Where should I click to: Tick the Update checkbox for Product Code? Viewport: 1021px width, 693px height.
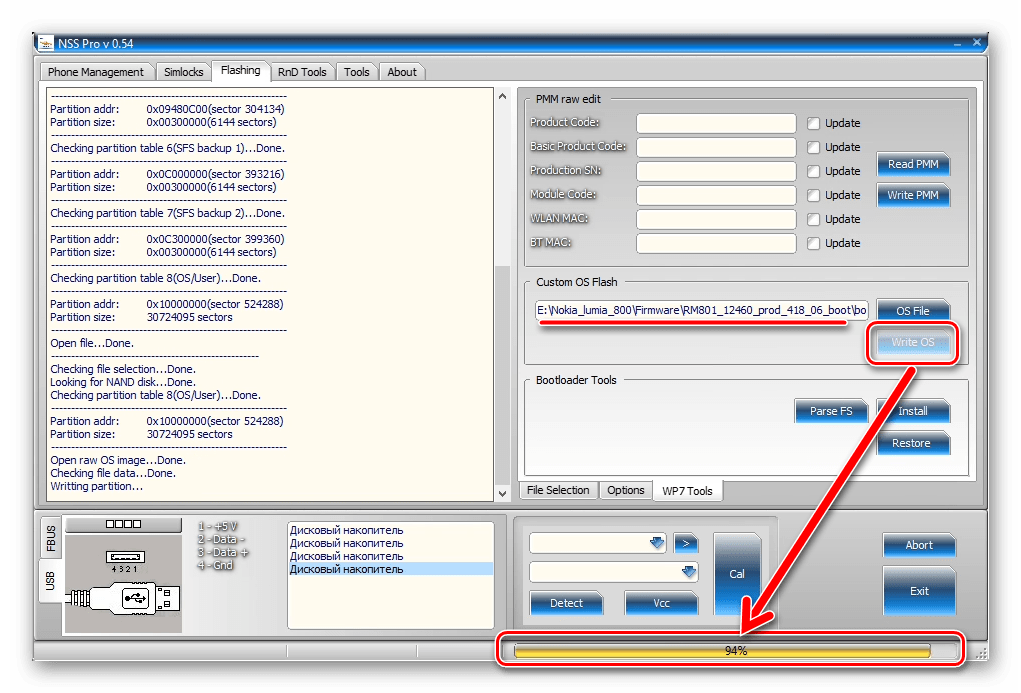[x=813, y=123]
